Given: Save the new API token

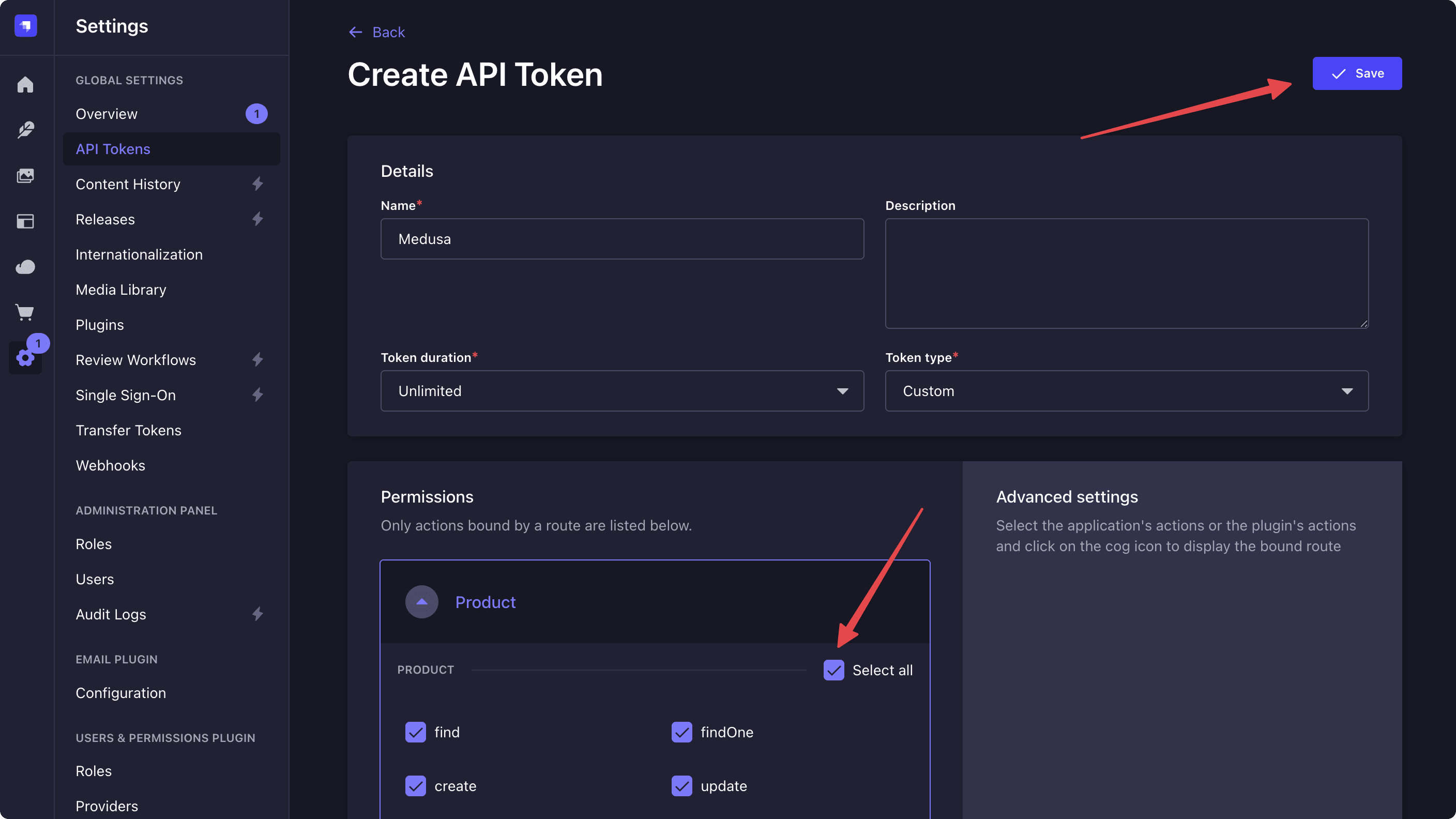Looking at the screenshot, I should click(x=1357, y=73).
